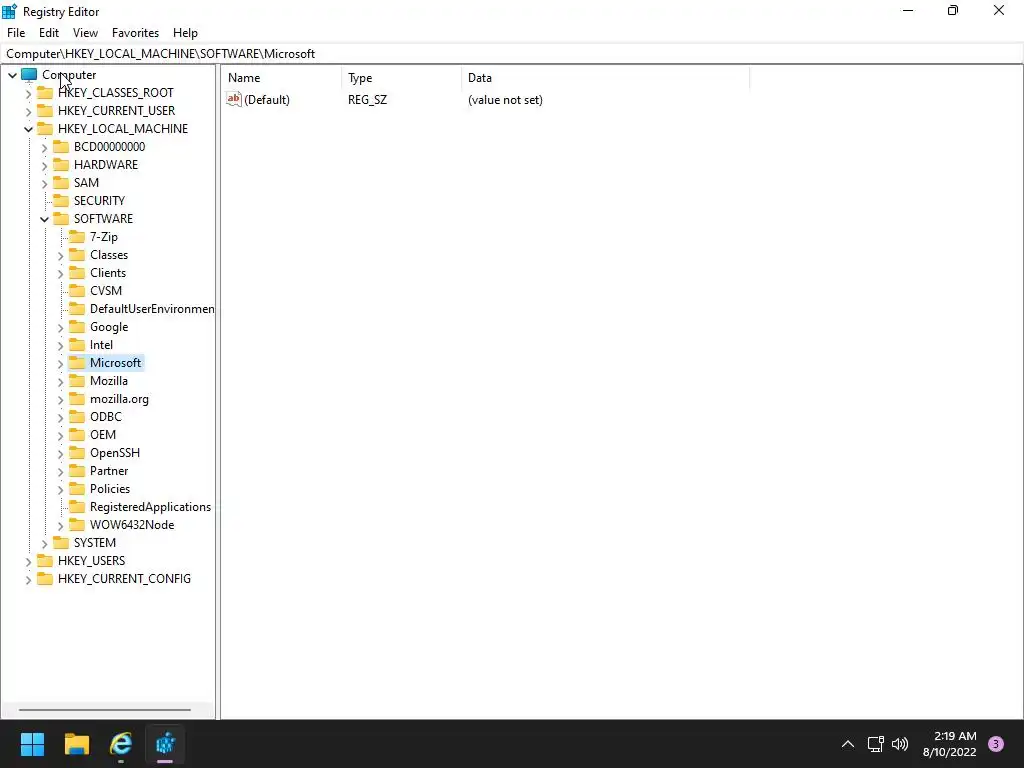The height and width of the screenshot is (768, 1024).
Task: Click the mozilla.org folder icon
Action: point(77,398)
